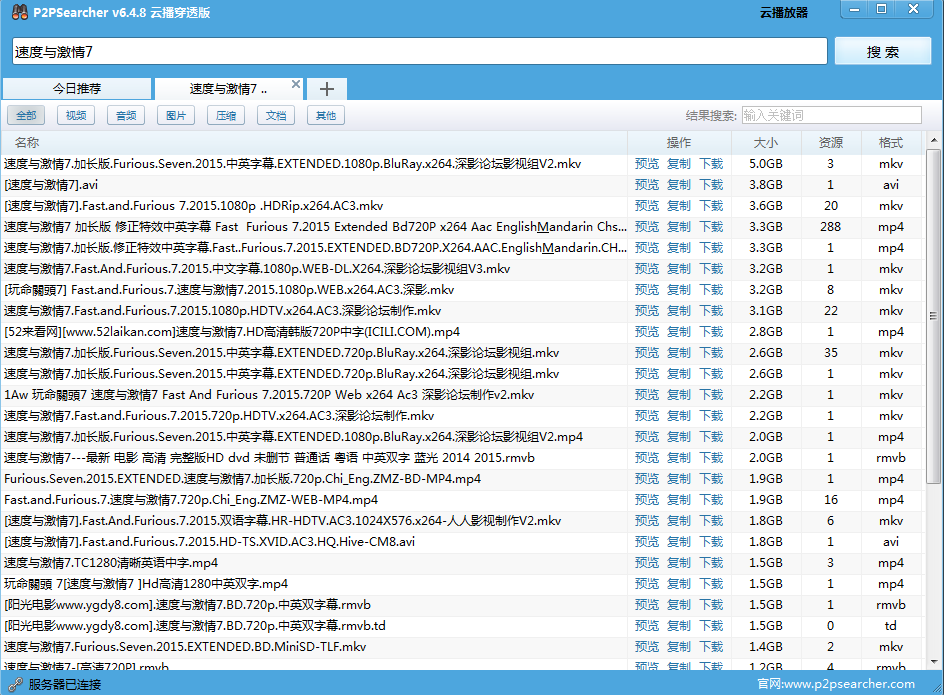Show only 压缩 archive results
The image size is (944, 695).
coord(226,115)
